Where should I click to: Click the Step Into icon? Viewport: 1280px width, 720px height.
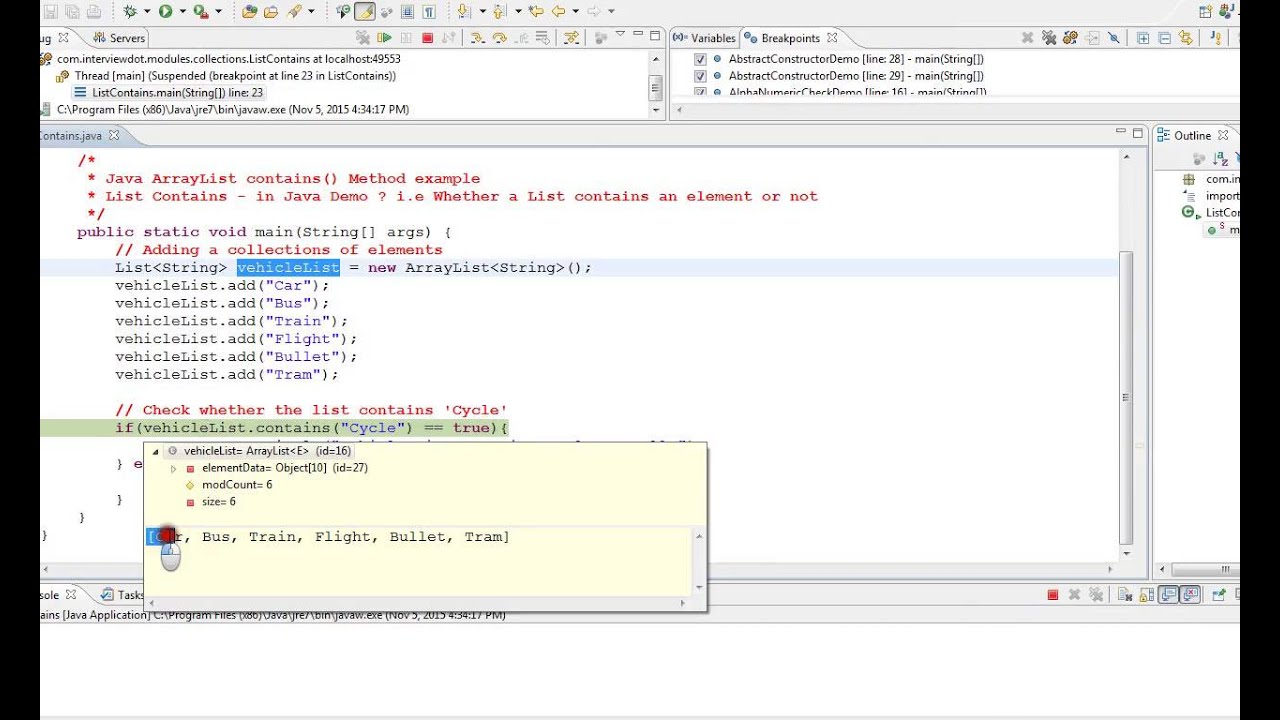click(x=477, y=38)
